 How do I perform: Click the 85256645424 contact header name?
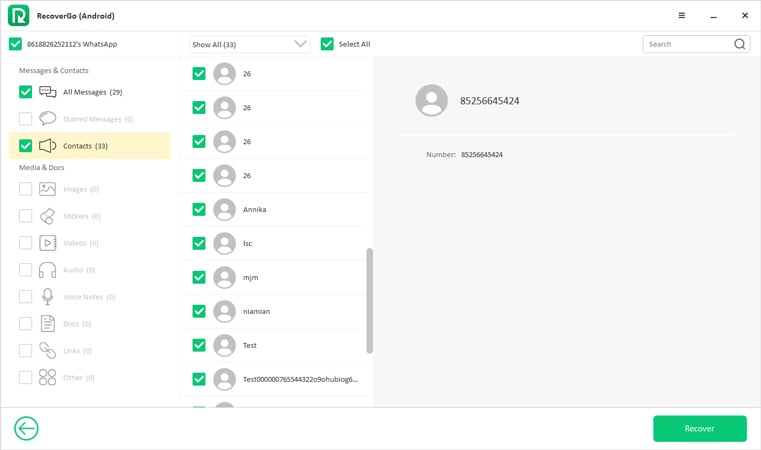[489, 101]
